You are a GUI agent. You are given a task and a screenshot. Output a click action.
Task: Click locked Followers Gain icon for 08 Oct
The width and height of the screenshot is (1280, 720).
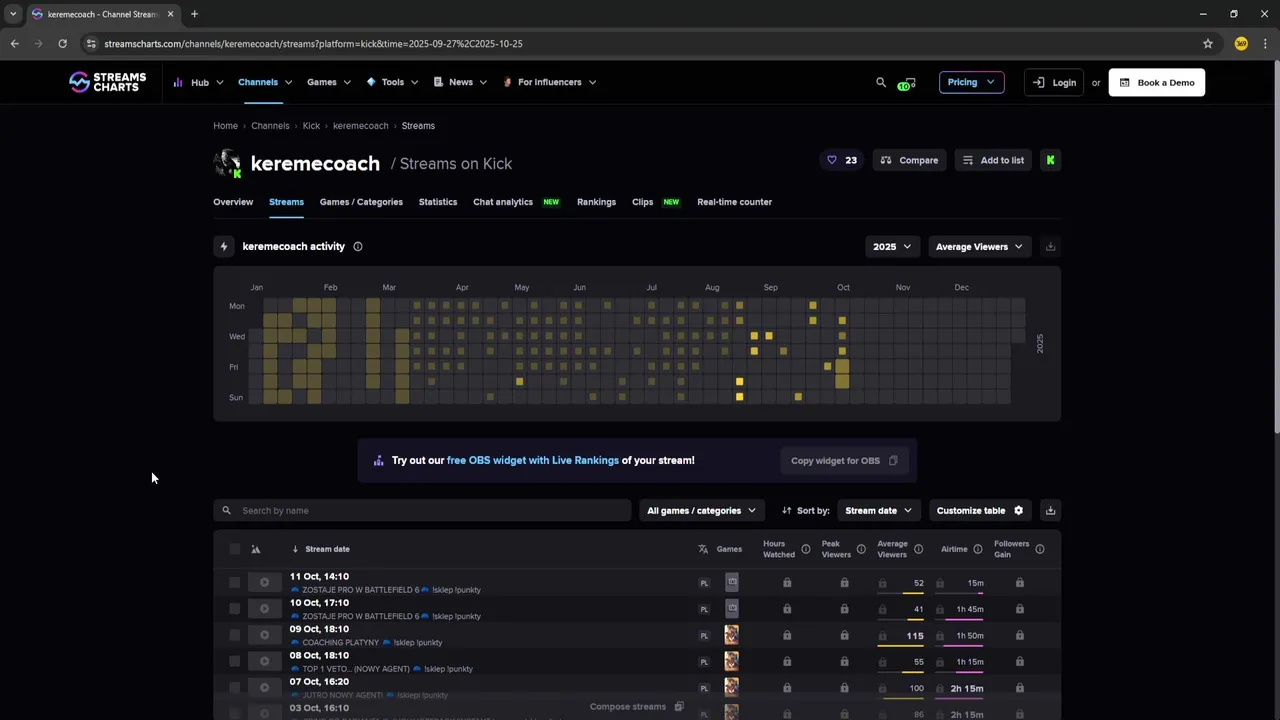tap(1019, 661)
